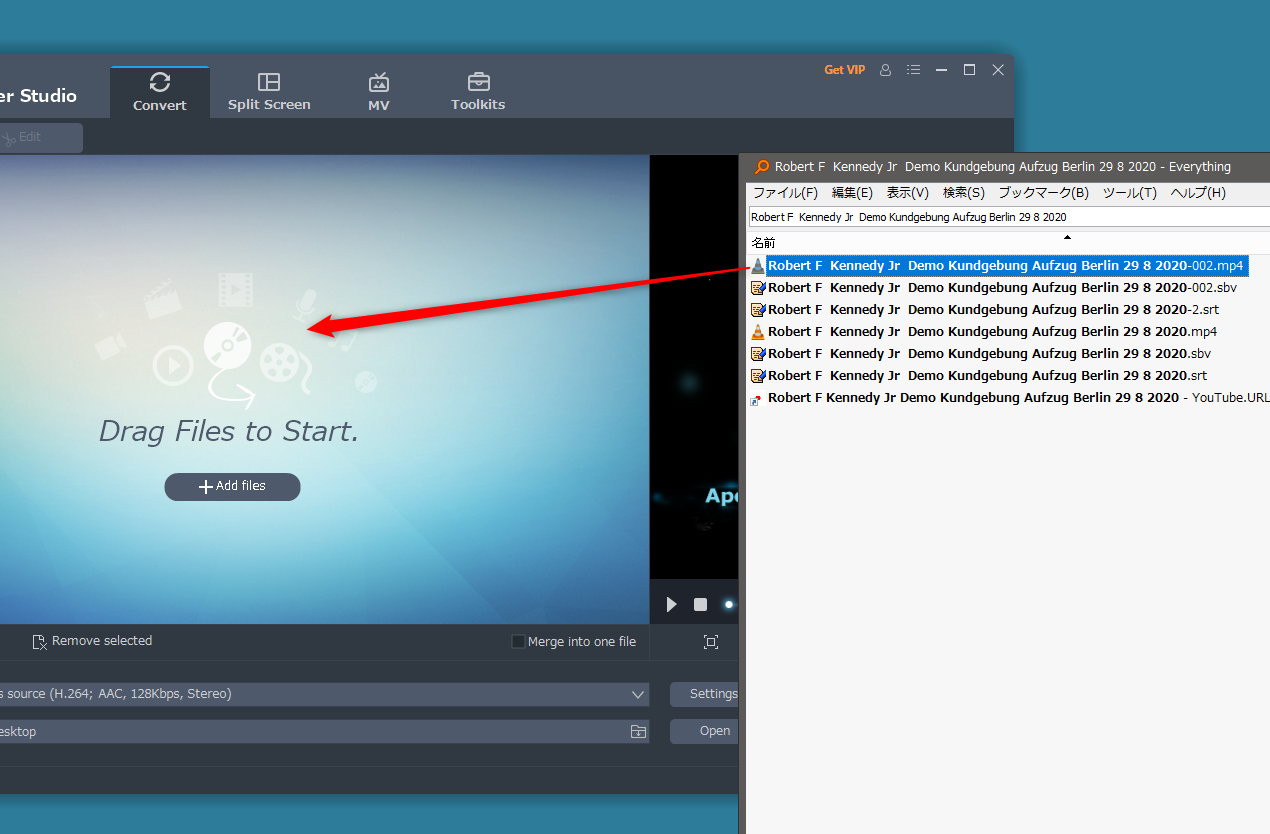Click the Get VIP link

point(844,70)
